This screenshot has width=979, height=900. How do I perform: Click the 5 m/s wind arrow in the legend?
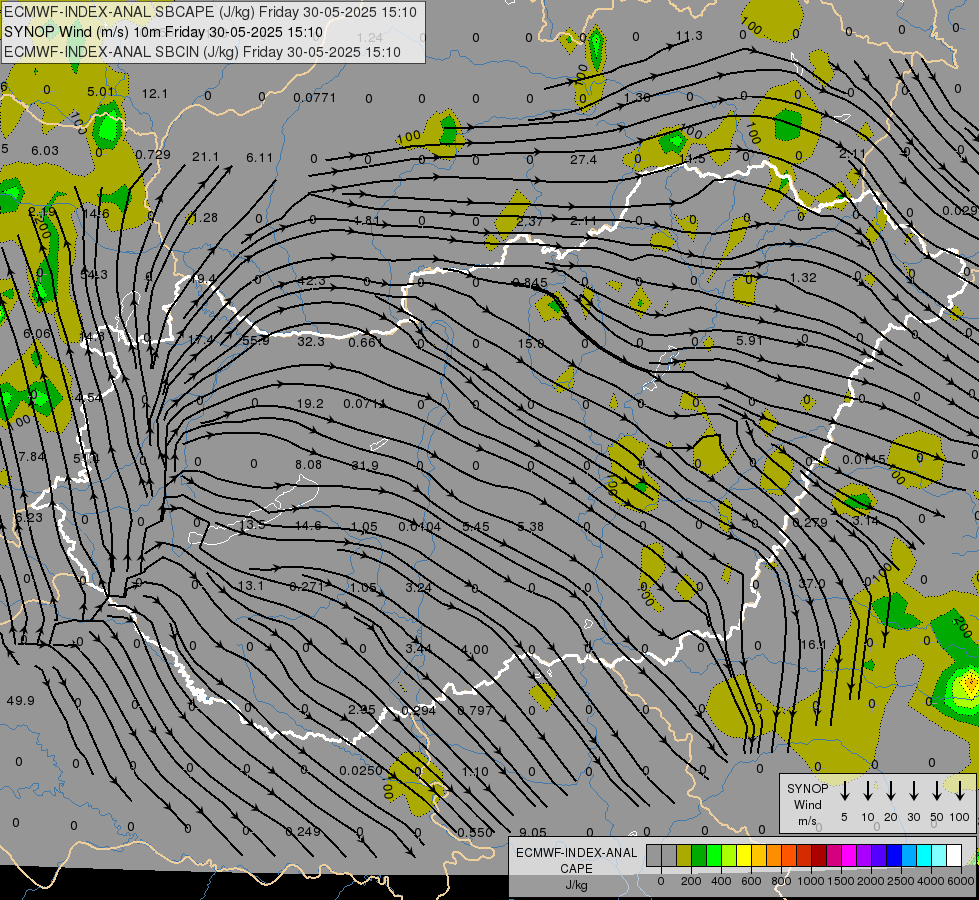pyautogui.click(x=844, y=790)
